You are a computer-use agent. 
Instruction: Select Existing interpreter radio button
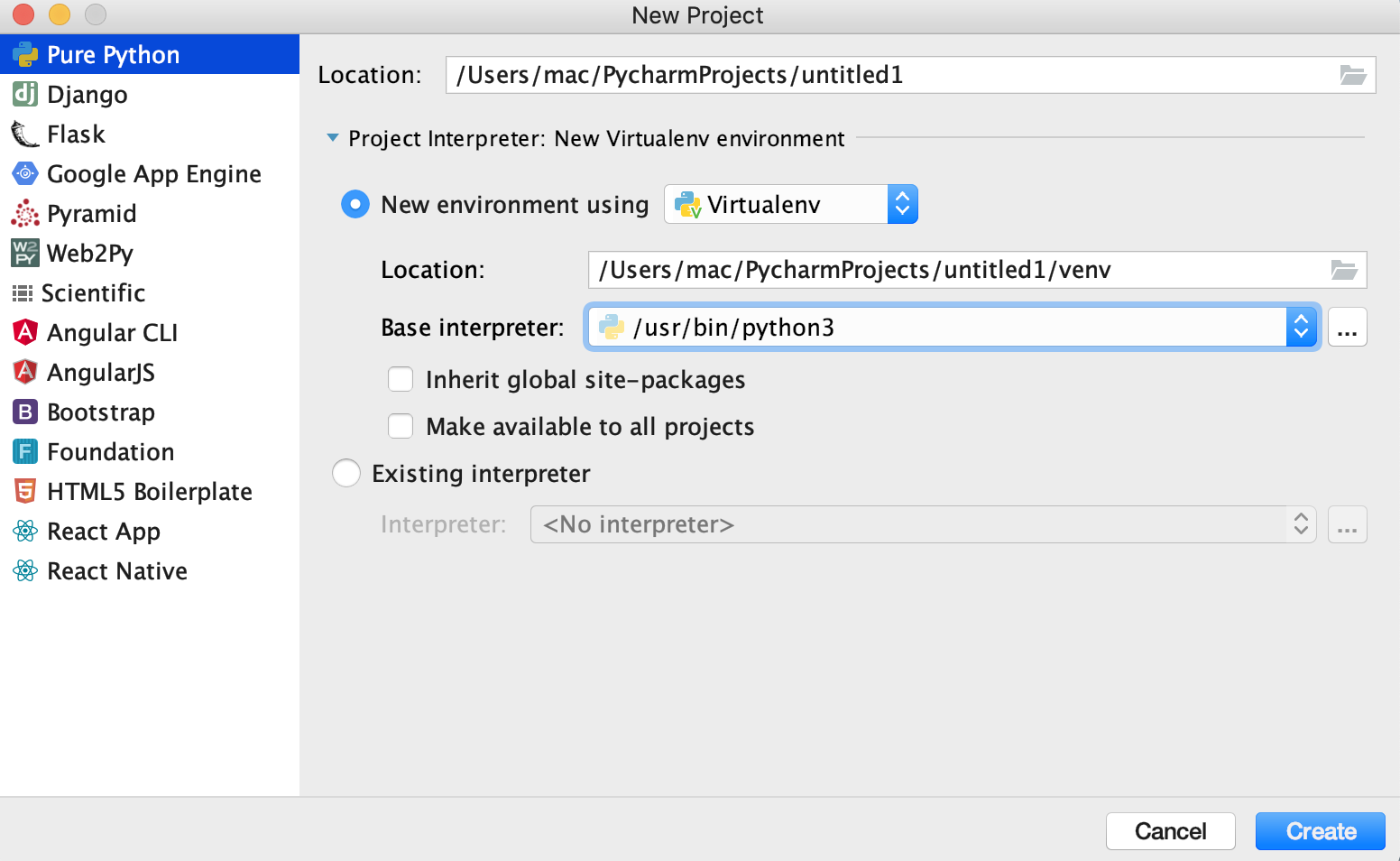coord(346,473)
